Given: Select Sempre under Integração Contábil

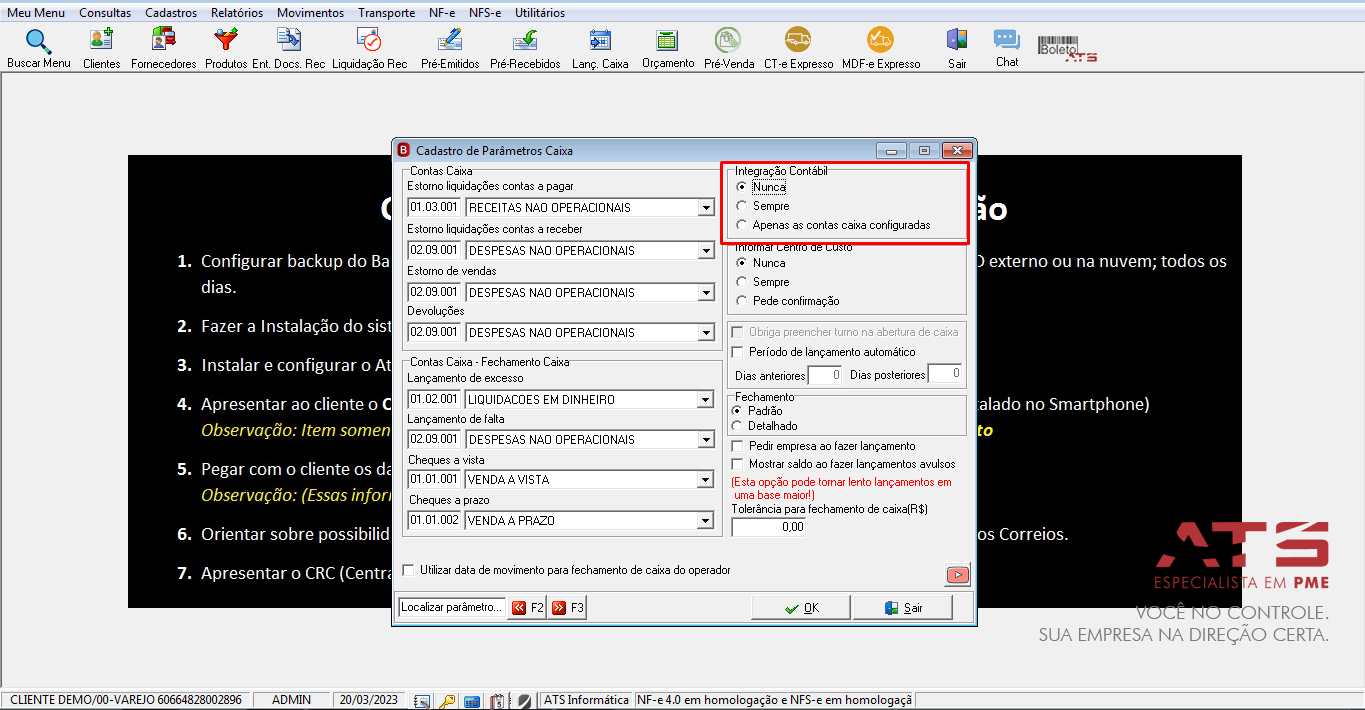Looking at the screenshot, I should (741, 206).
